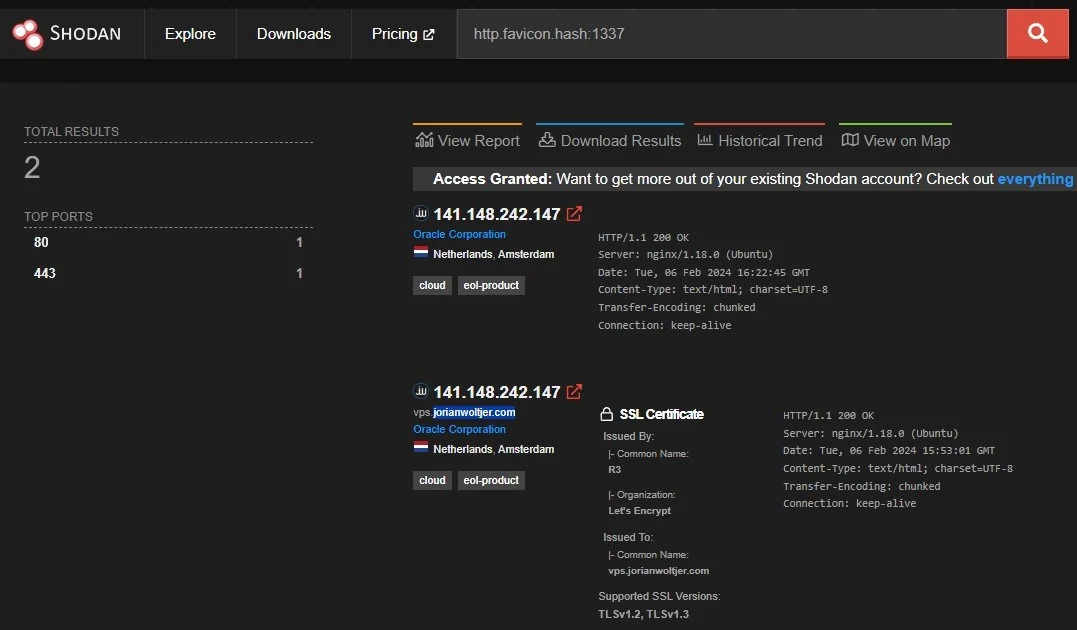Screen dimensions: 1077x630
Task: Click eol-product tag in second result
Action: (491, 480)
